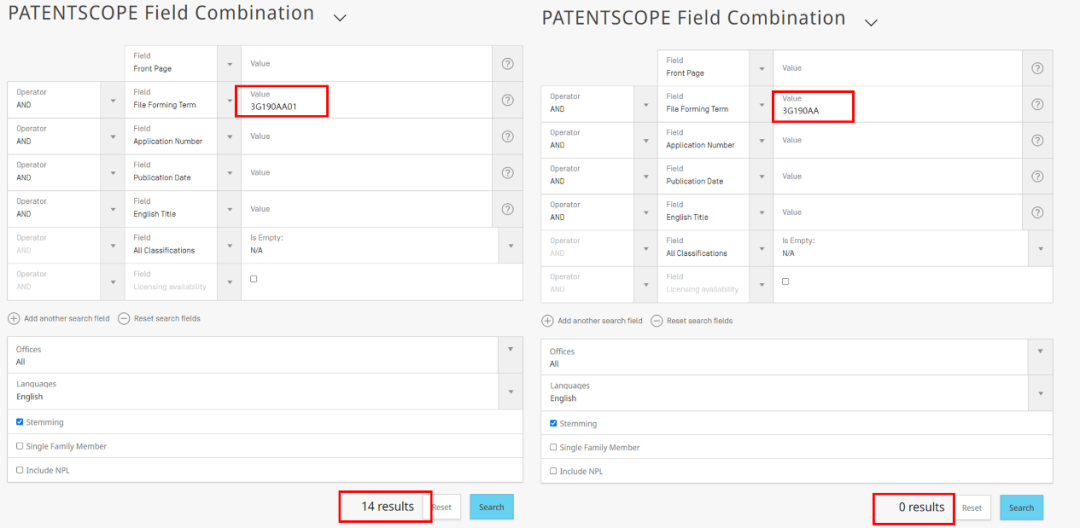The image size is (1080, 528).
Task: Click English Title value field in 0-results form
Action: (x=898, y=213)
